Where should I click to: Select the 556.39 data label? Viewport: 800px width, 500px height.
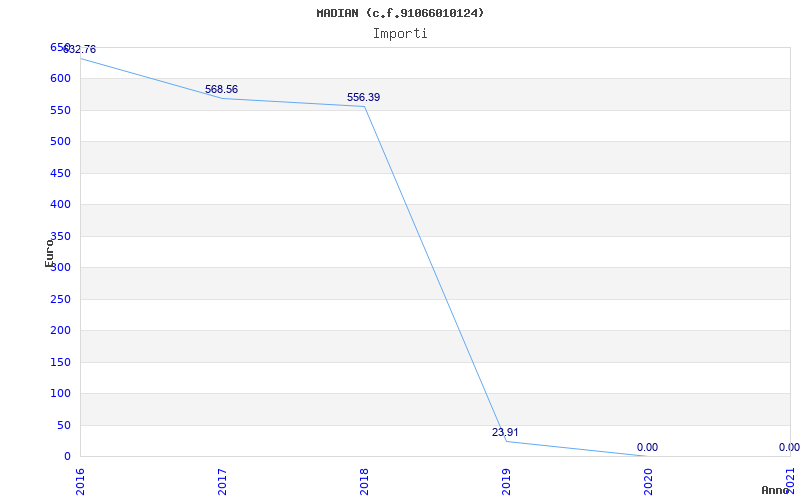coord(363,97)
